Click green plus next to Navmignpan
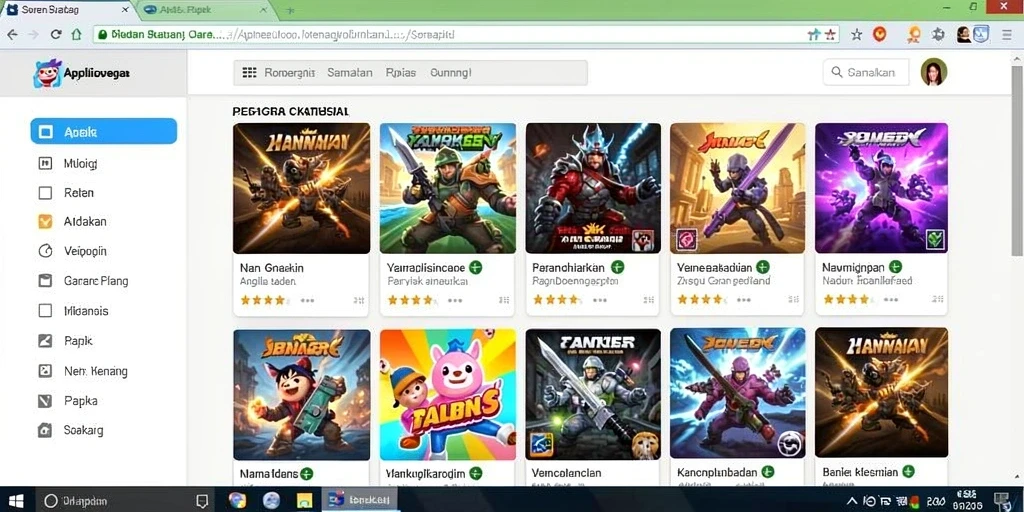This screenshot has width=1024, height=512. 895,267
